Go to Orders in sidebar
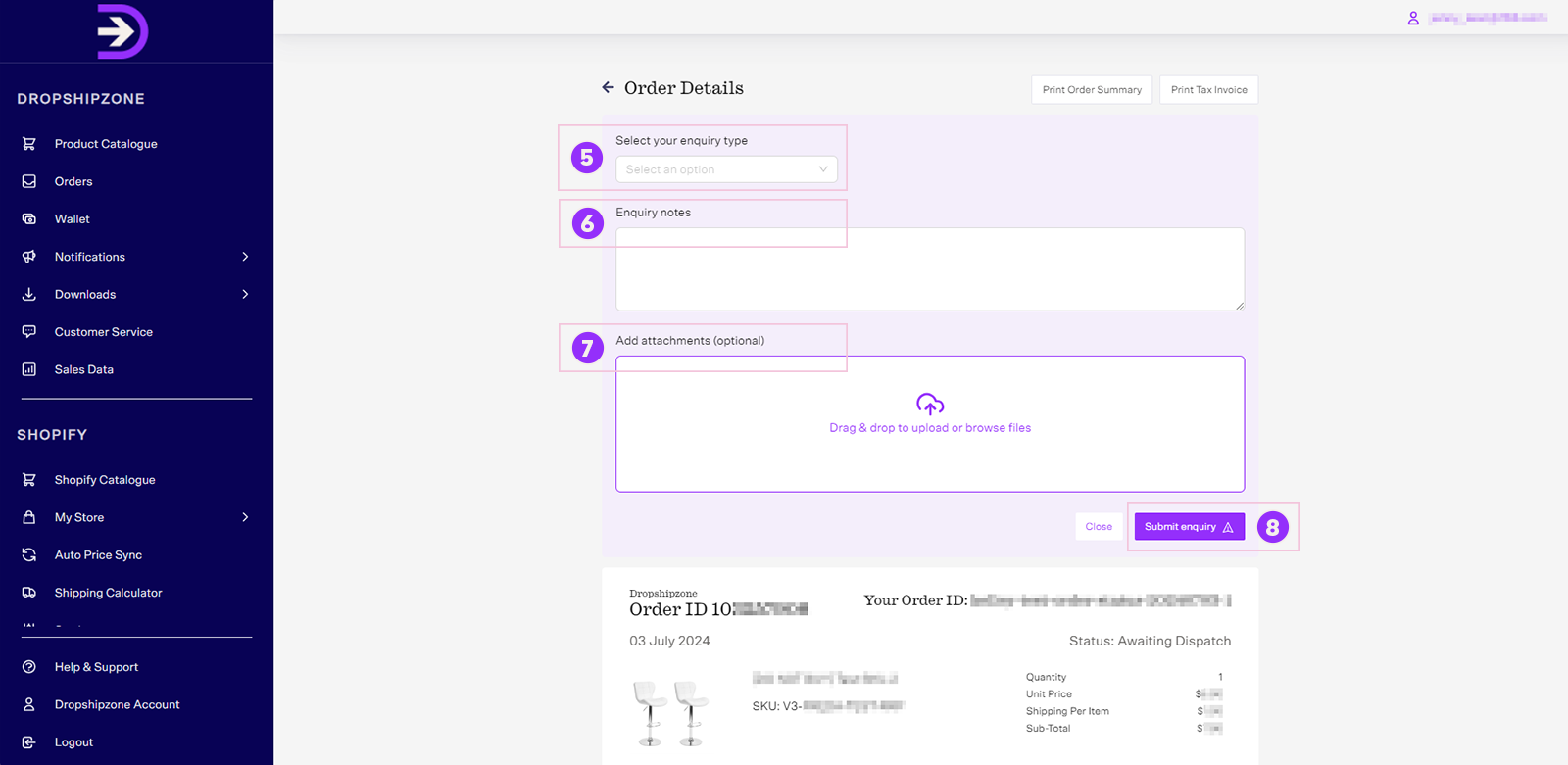This screenshot has width=1568, height=765. (x=73, y=181)
